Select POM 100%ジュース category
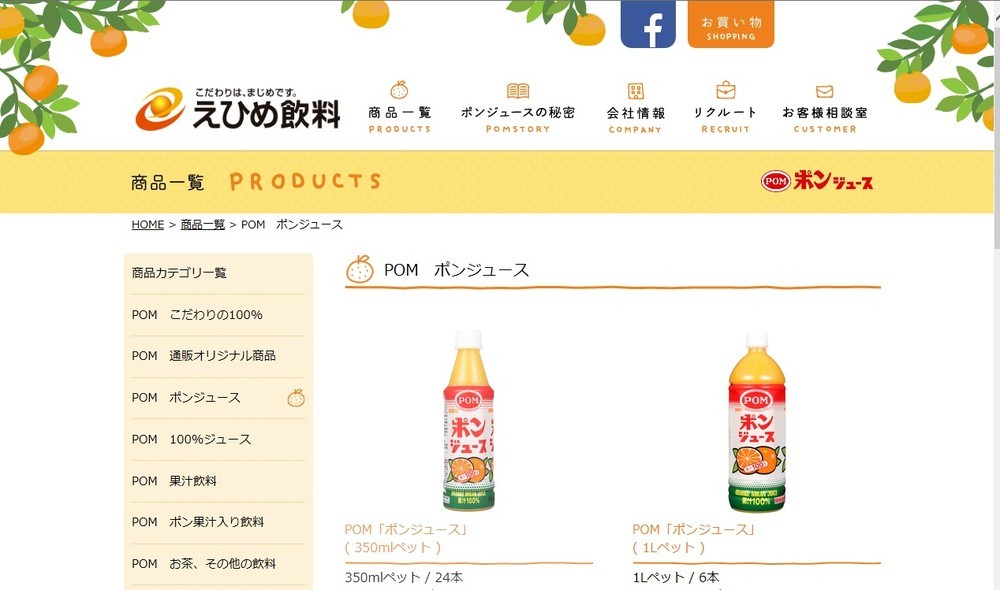The height and width of the screenshot is (590, 1000). point(218,439)
